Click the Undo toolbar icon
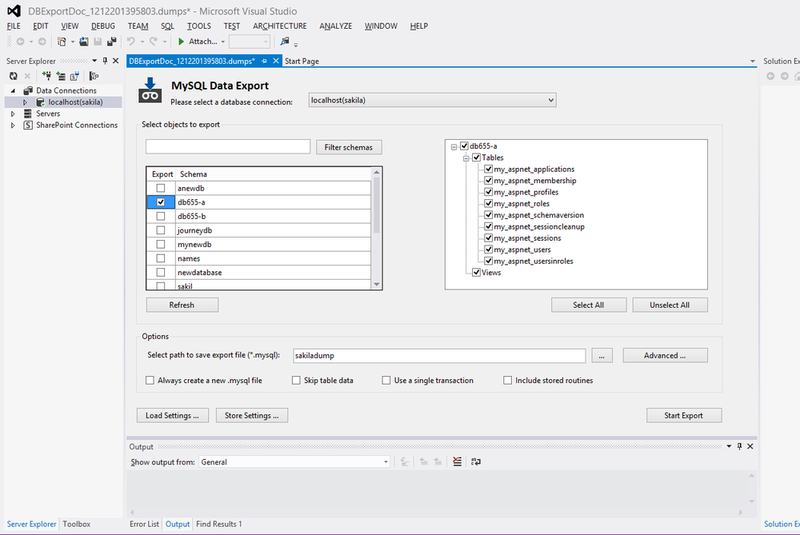 131,42
